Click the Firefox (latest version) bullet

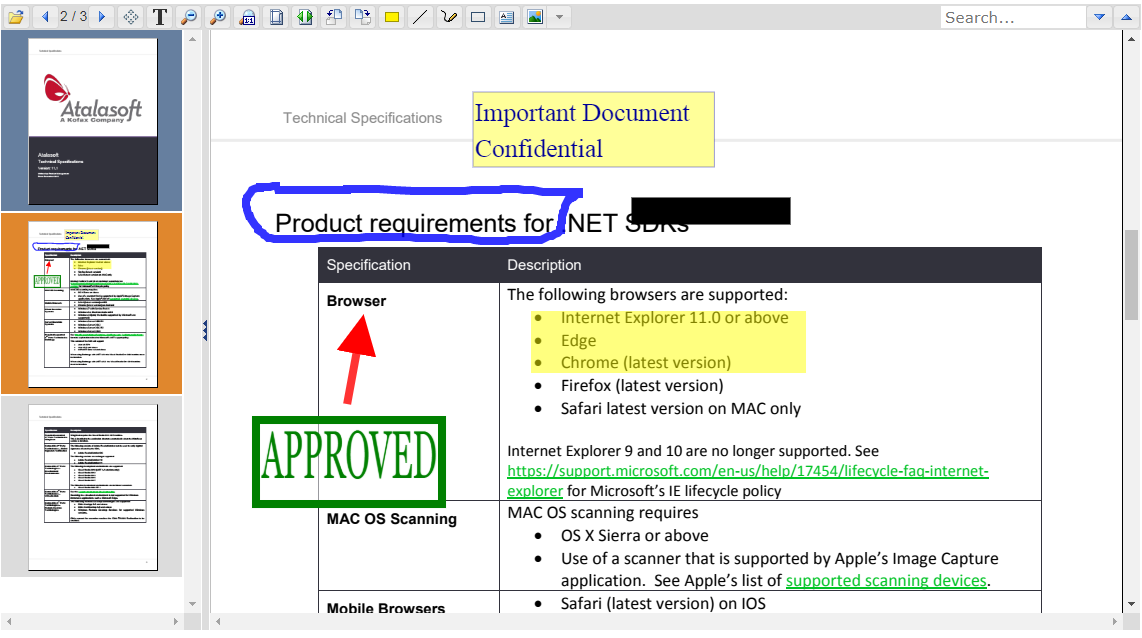[642, 385]
